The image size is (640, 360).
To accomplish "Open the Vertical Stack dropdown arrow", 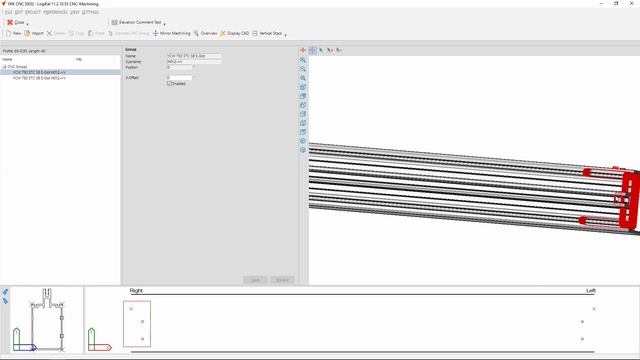I will (285, 35).
